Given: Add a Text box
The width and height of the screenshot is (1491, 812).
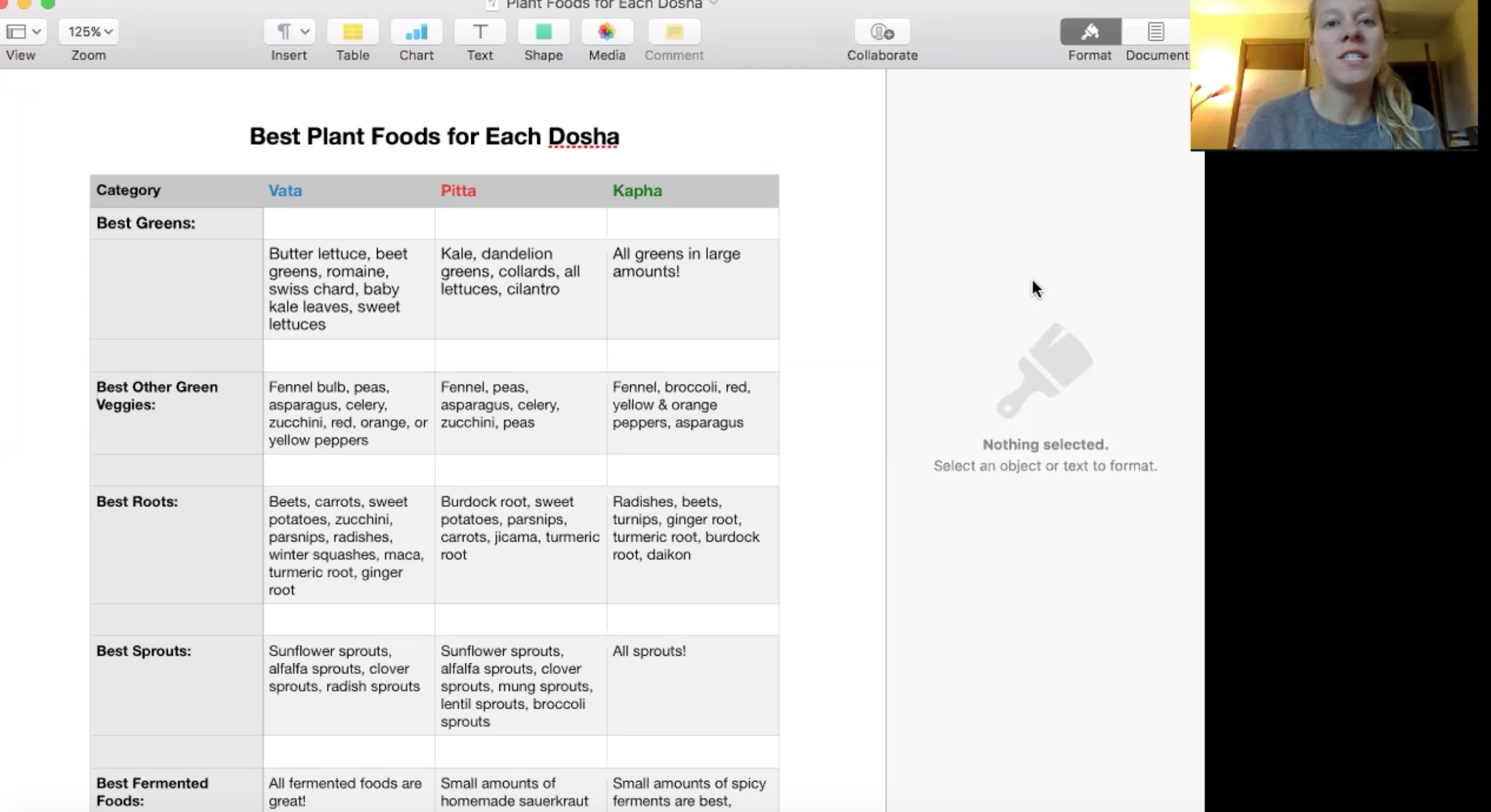Looking at the screenshot, I should pyautogui.click(x=480, y=32).
